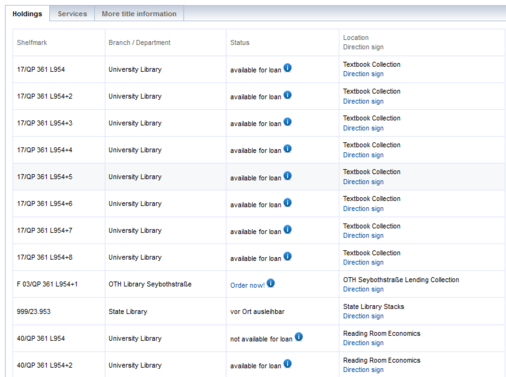Image resolution: width=506 pixels, height=377 pixels.
Task: Click the State Library Stacks location text
Action: coord(373,306)
